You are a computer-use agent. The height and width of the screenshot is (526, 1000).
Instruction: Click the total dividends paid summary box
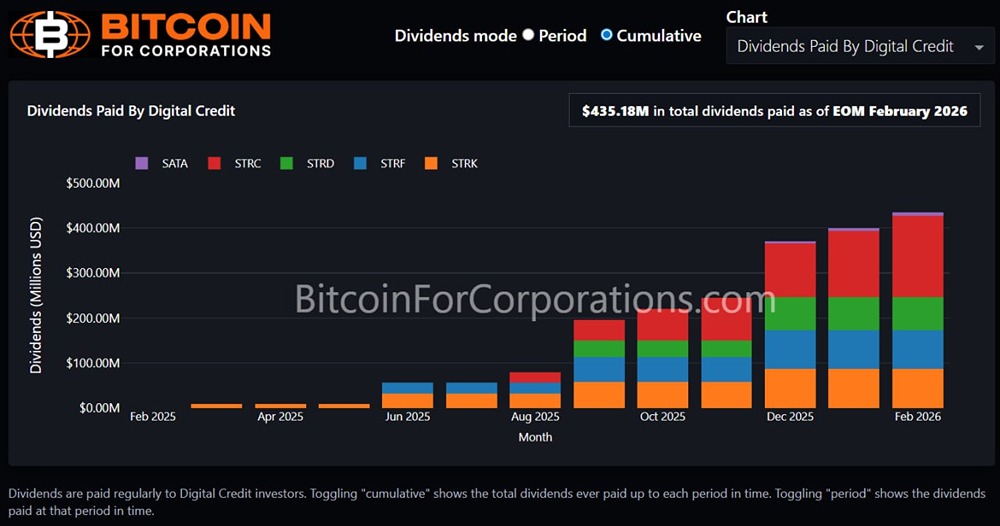pos(774,111)
